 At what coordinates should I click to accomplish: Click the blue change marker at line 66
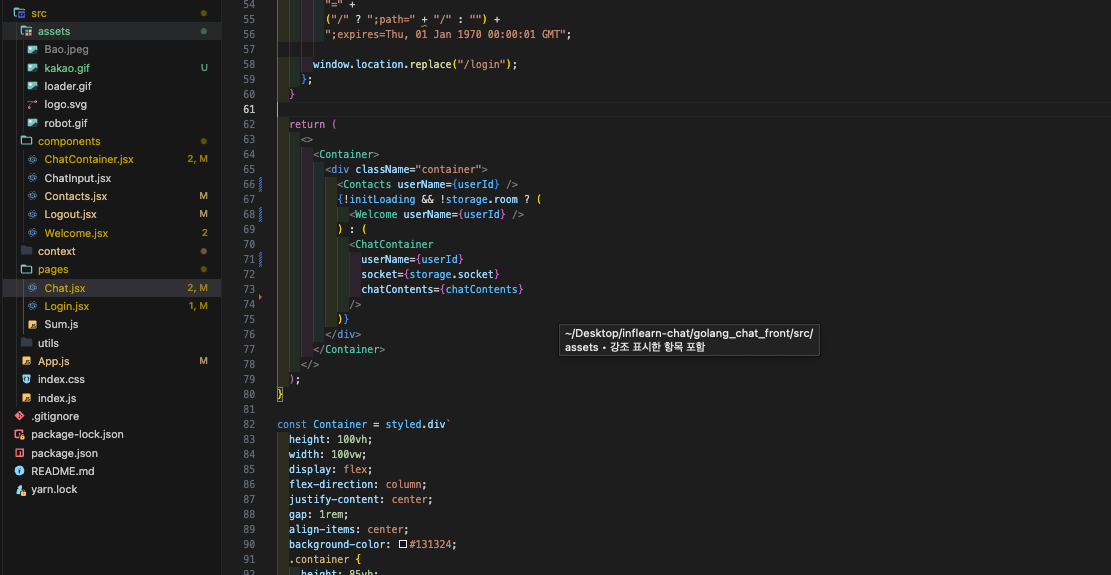tap(260, 185)
